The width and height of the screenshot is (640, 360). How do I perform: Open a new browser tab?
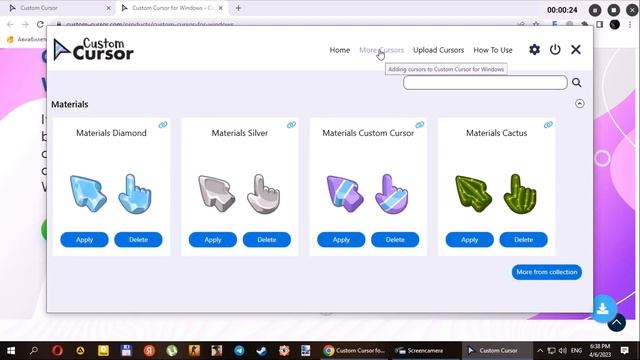[238, 8]
